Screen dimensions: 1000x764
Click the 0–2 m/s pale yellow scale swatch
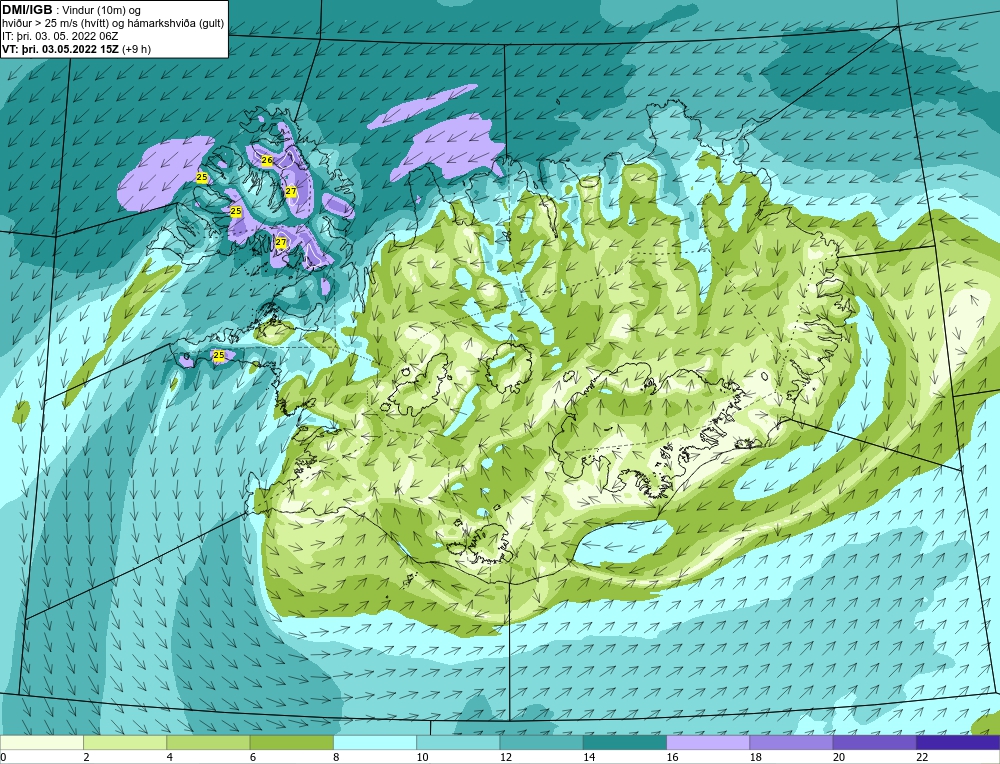pos(42,742)
